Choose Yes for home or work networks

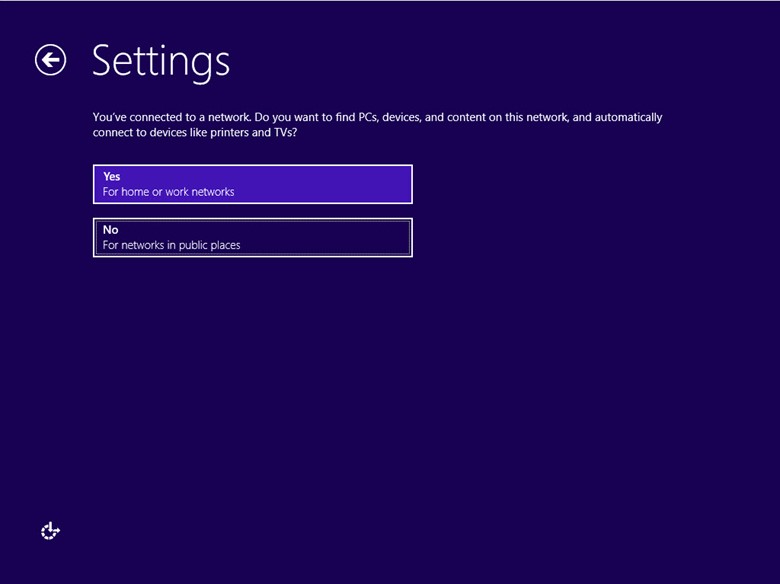point(253,184)
